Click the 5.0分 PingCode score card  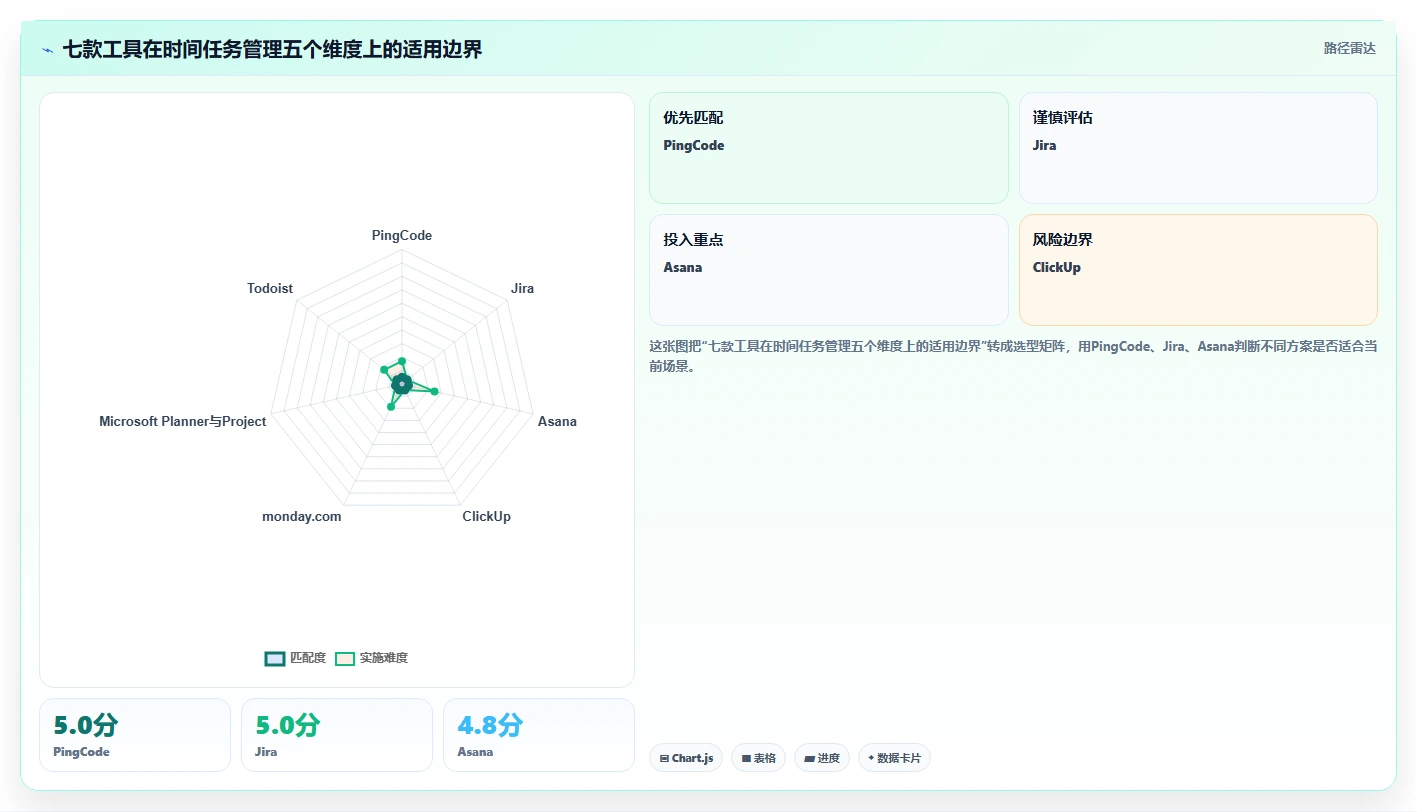tap(135, 735)
